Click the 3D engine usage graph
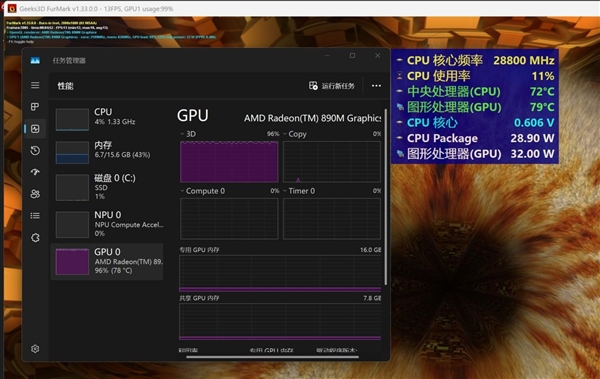Image resolution: width=600 pixels, height=379 pixels. 229,162
